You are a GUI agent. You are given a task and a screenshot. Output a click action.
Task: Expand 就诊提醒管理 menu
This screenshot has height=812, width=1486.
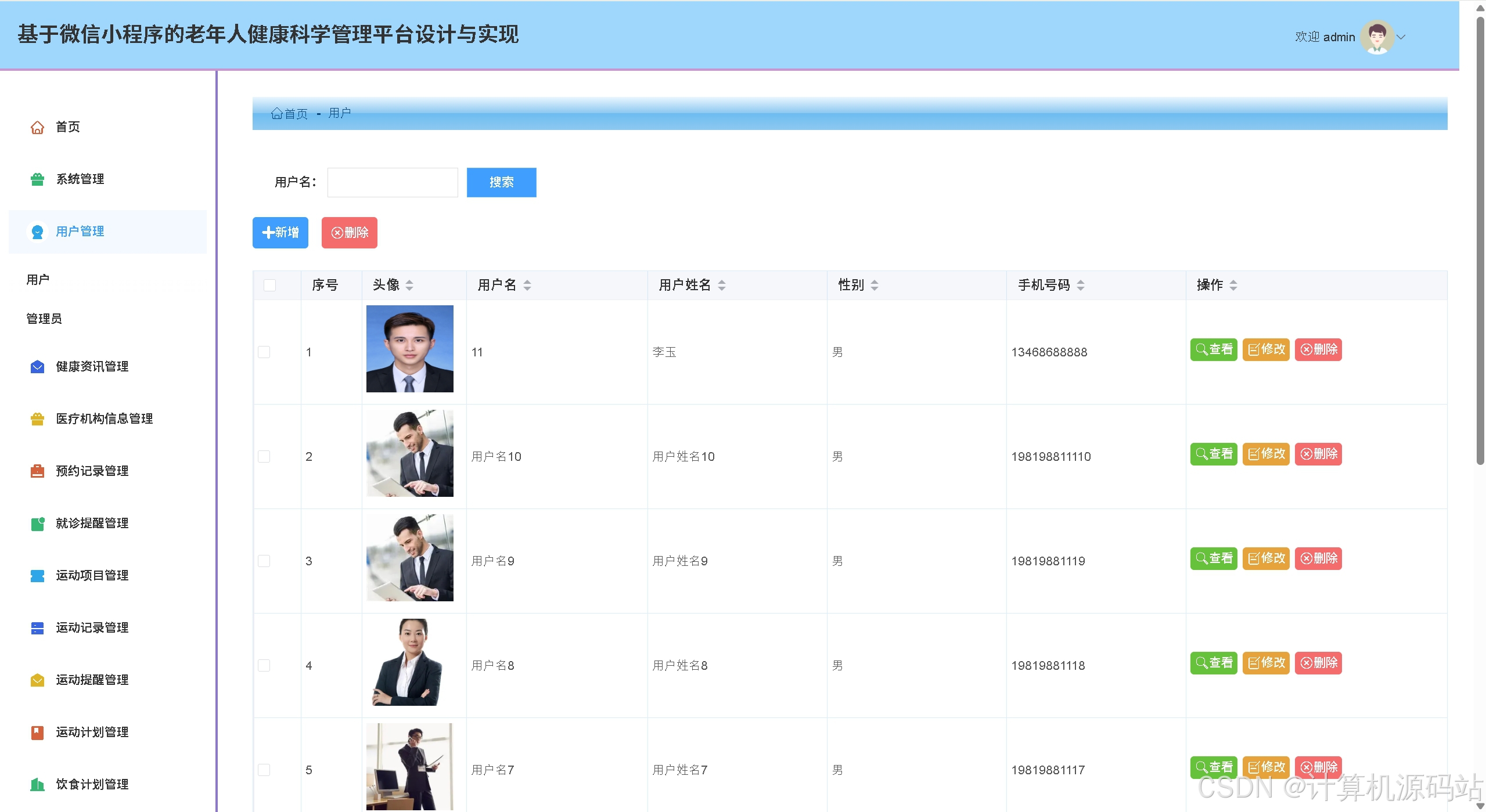coord(107,524)
